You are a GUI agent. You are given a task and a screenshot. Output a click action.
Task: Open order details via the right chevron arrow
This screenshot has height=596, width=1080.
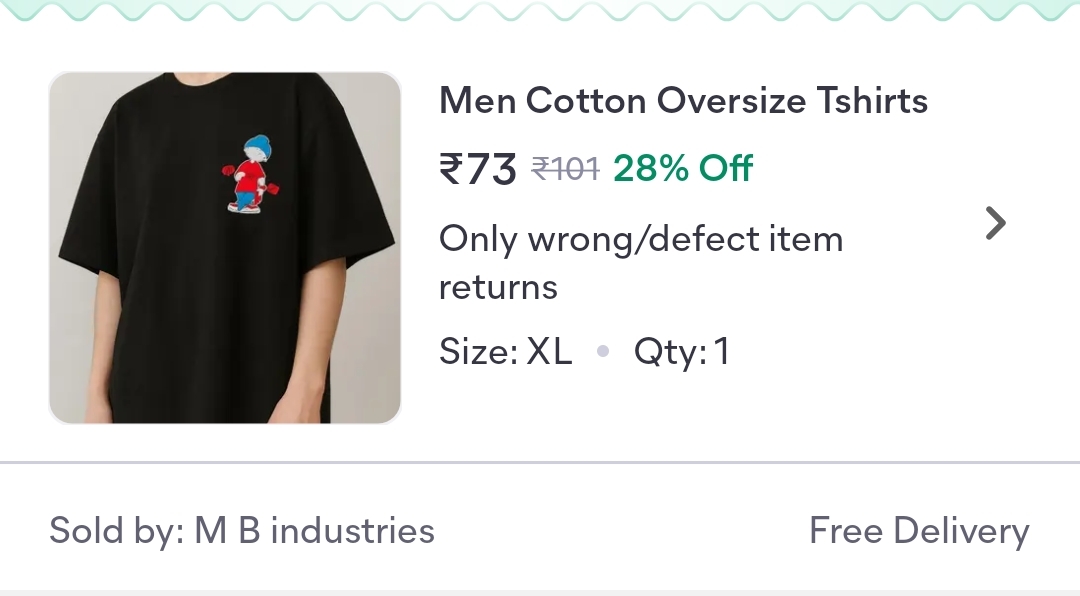[x=994, y=223]
